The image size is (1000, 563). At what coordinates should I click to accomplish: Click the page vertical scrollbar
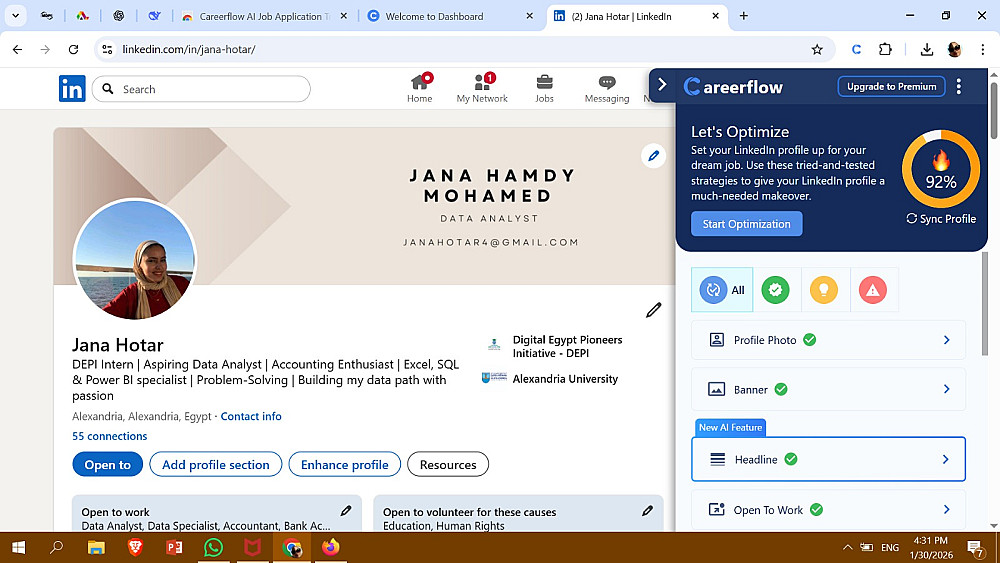coord(993,111)
